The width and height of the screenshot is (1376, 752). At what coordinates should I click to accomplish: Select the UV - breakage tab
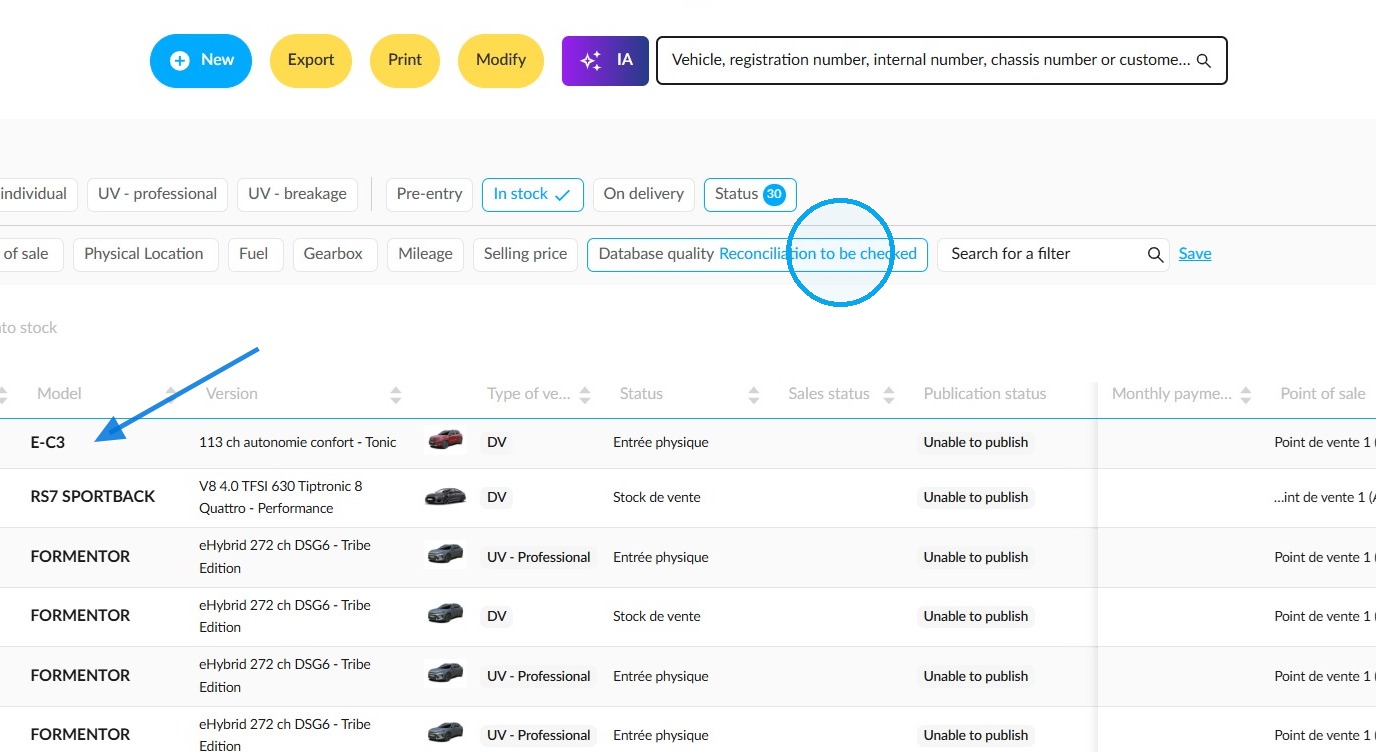click(297, 194)
